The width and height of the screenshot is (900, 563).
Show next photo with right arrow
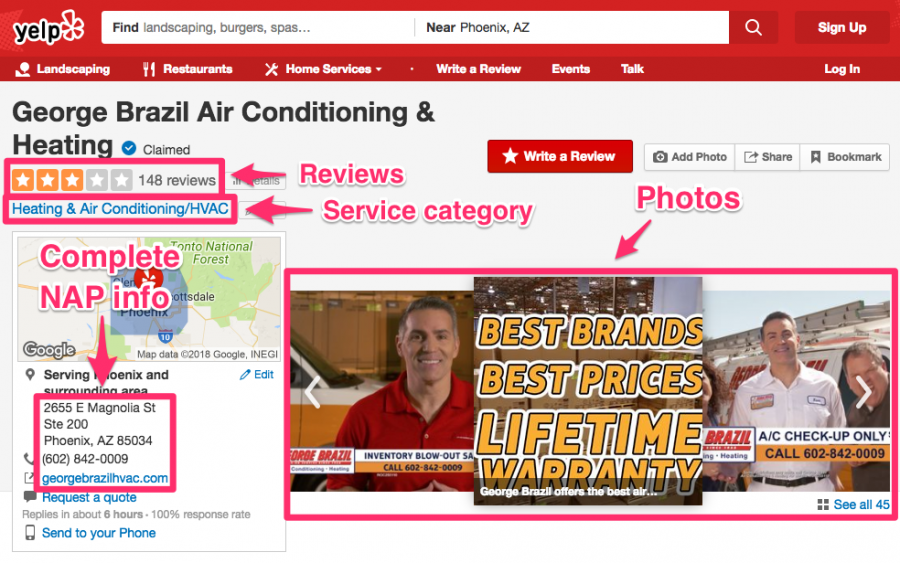[863, 392]
